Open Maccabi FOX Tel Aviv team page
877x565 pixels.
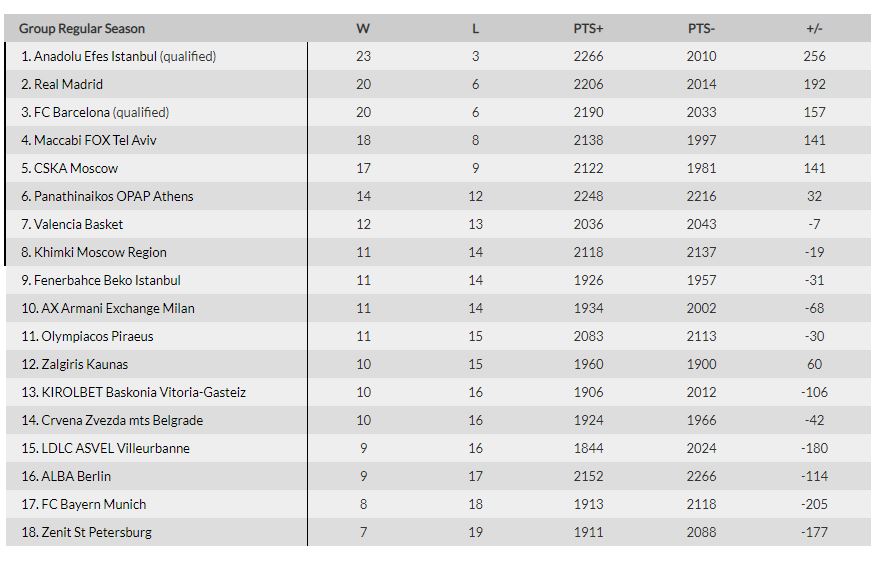point(95,141)
